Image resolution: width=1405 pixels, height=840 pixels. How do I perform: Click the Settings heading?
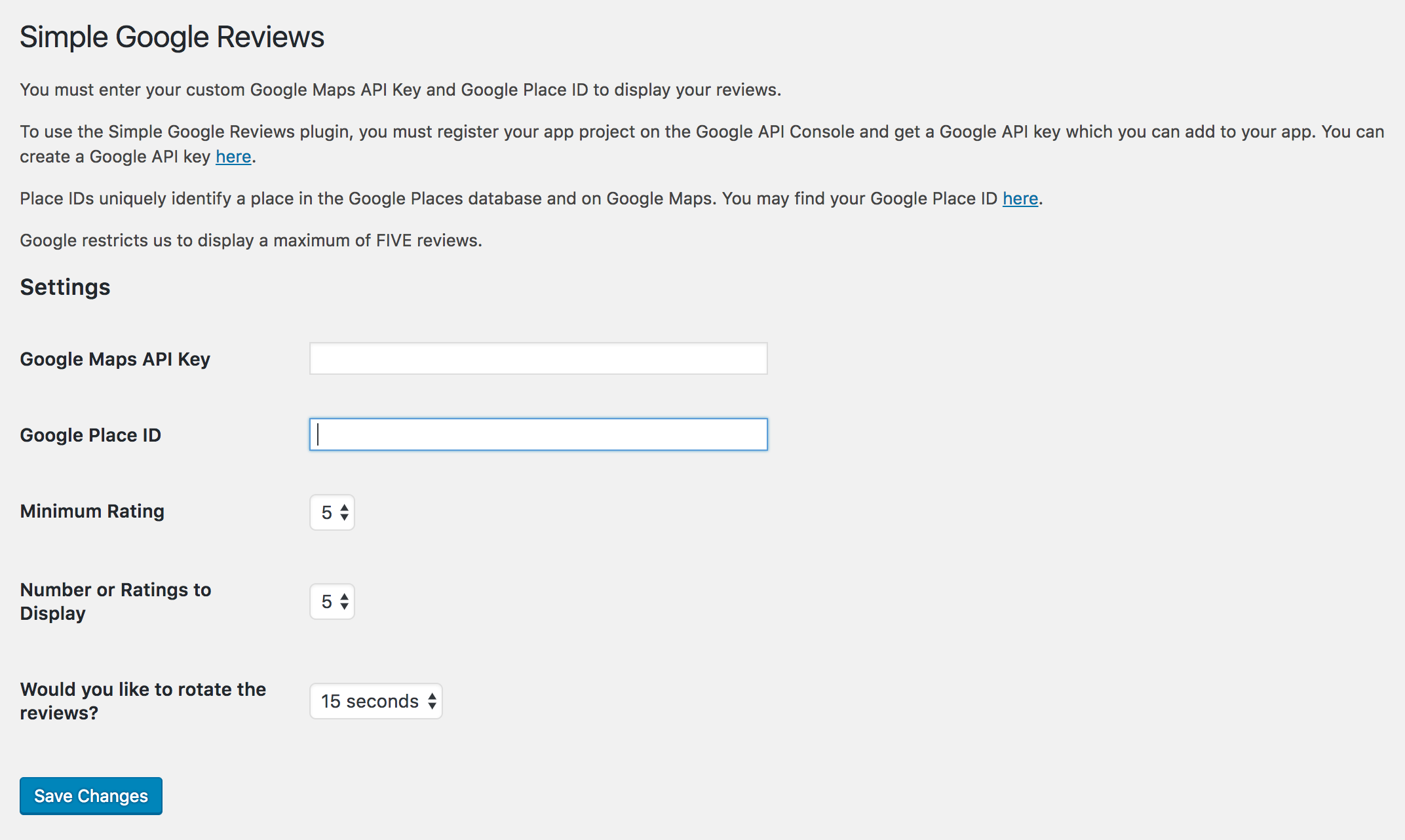pos(65,286)
